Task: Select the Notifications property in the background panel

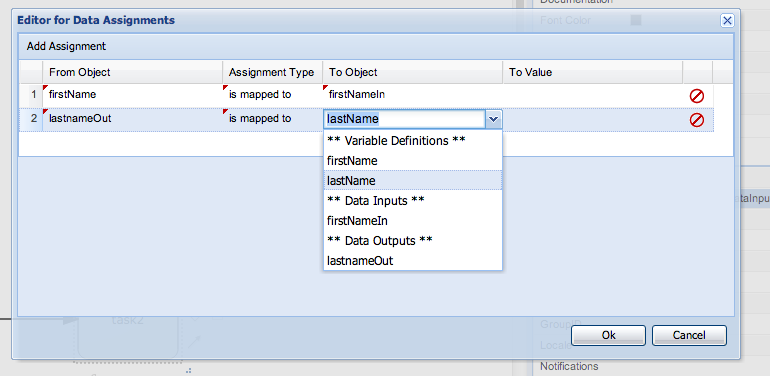Action: pyautogui.click(x=569, y=366)
